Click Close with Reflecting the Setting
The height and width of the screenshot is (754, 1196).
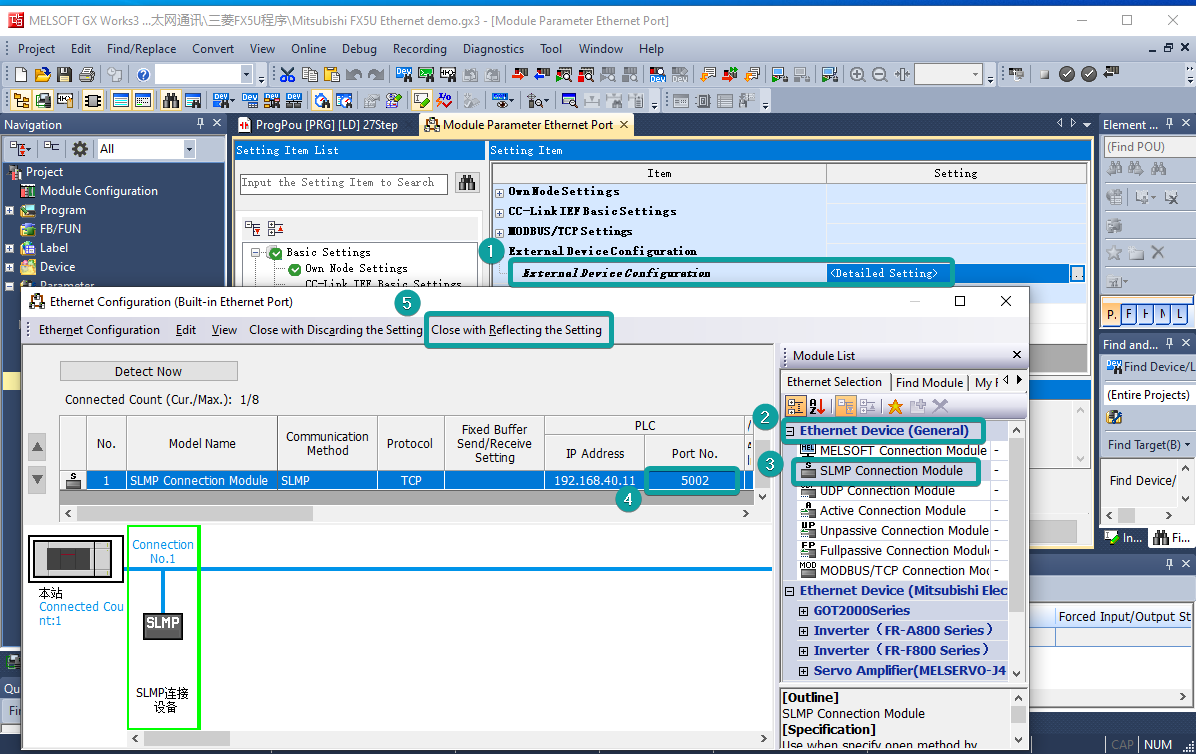[517, 330]
